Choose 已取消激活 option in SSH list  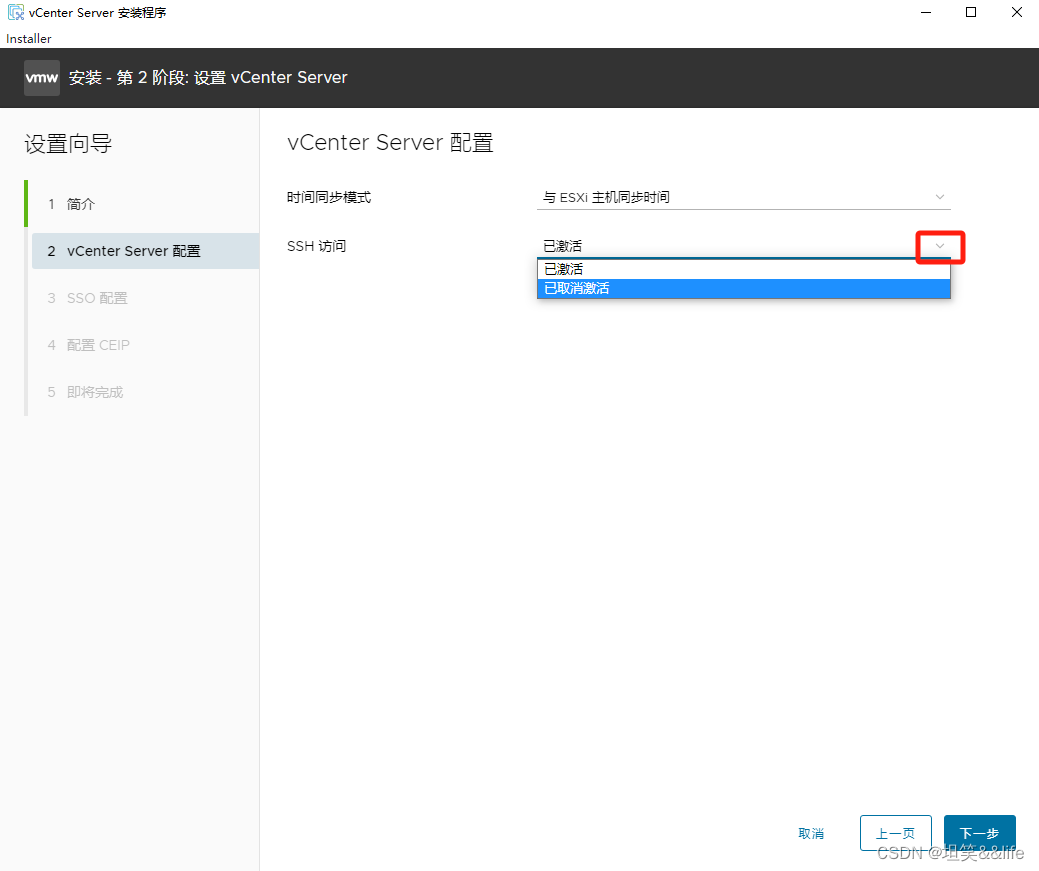point(743,288)
